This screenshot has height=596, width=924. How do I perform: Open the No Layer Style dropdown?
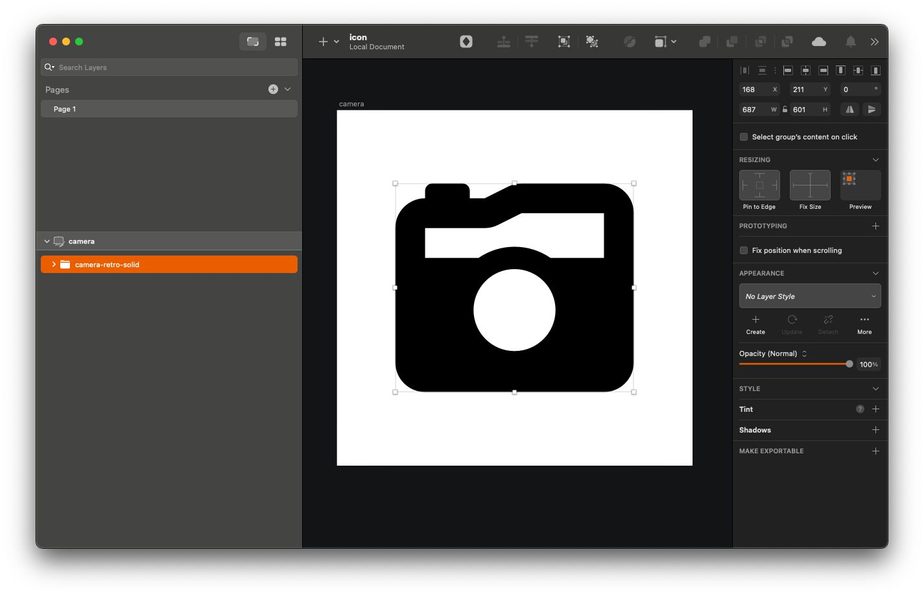(809, 296)
